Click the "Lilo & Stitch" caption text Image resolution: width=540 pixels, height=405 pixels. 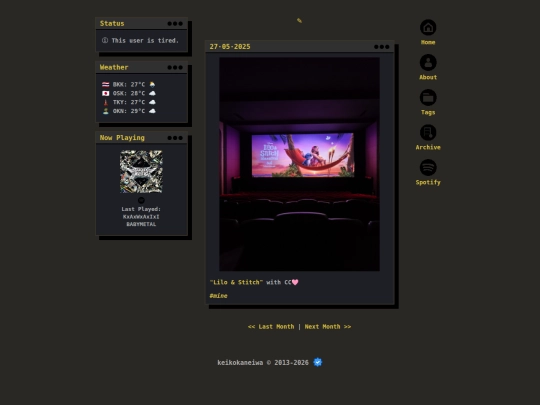click(x=236, y=282)
